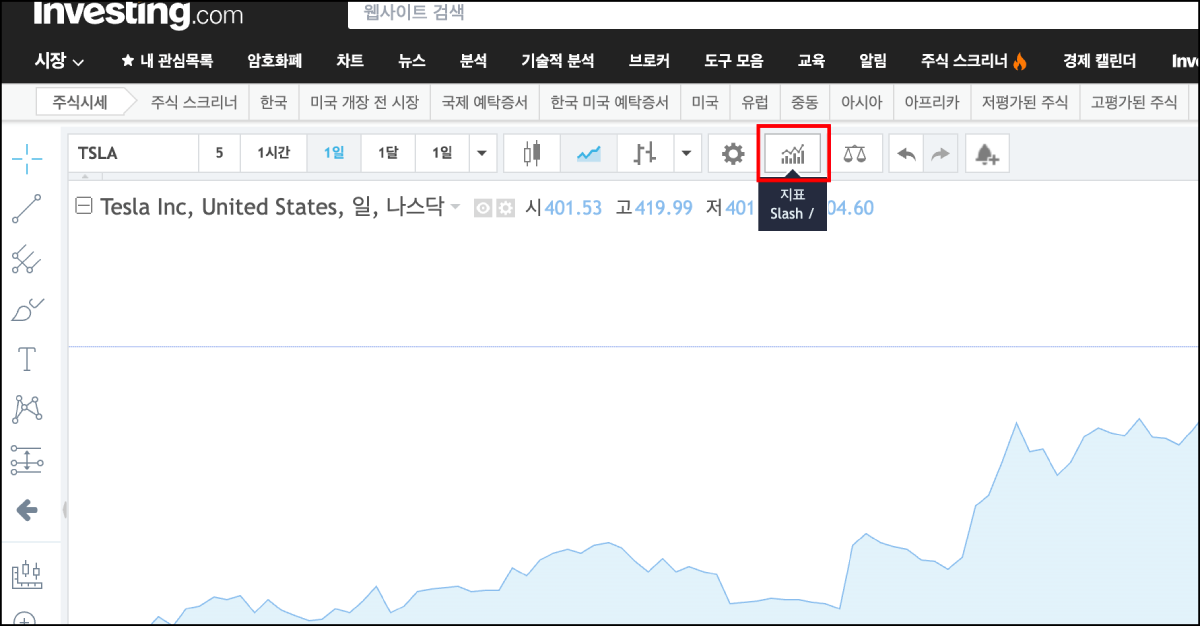Select the long position measurement tool
Image resolution: width=1200 pixels, height=626 pixels.
[27, 460]
